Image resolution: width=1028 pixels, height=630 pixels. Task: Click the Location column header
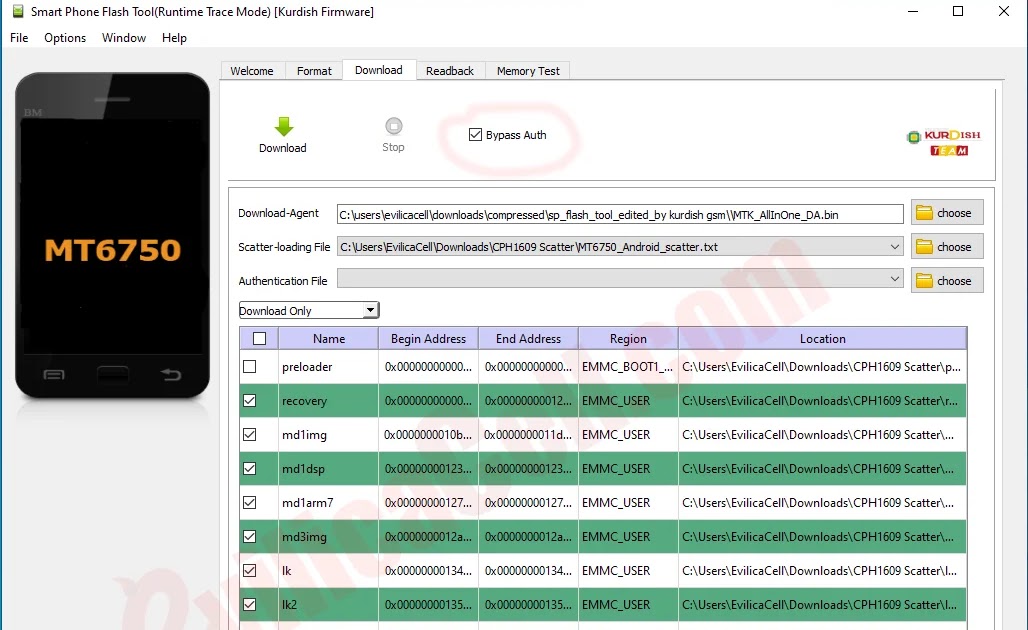tap(822, 339)
